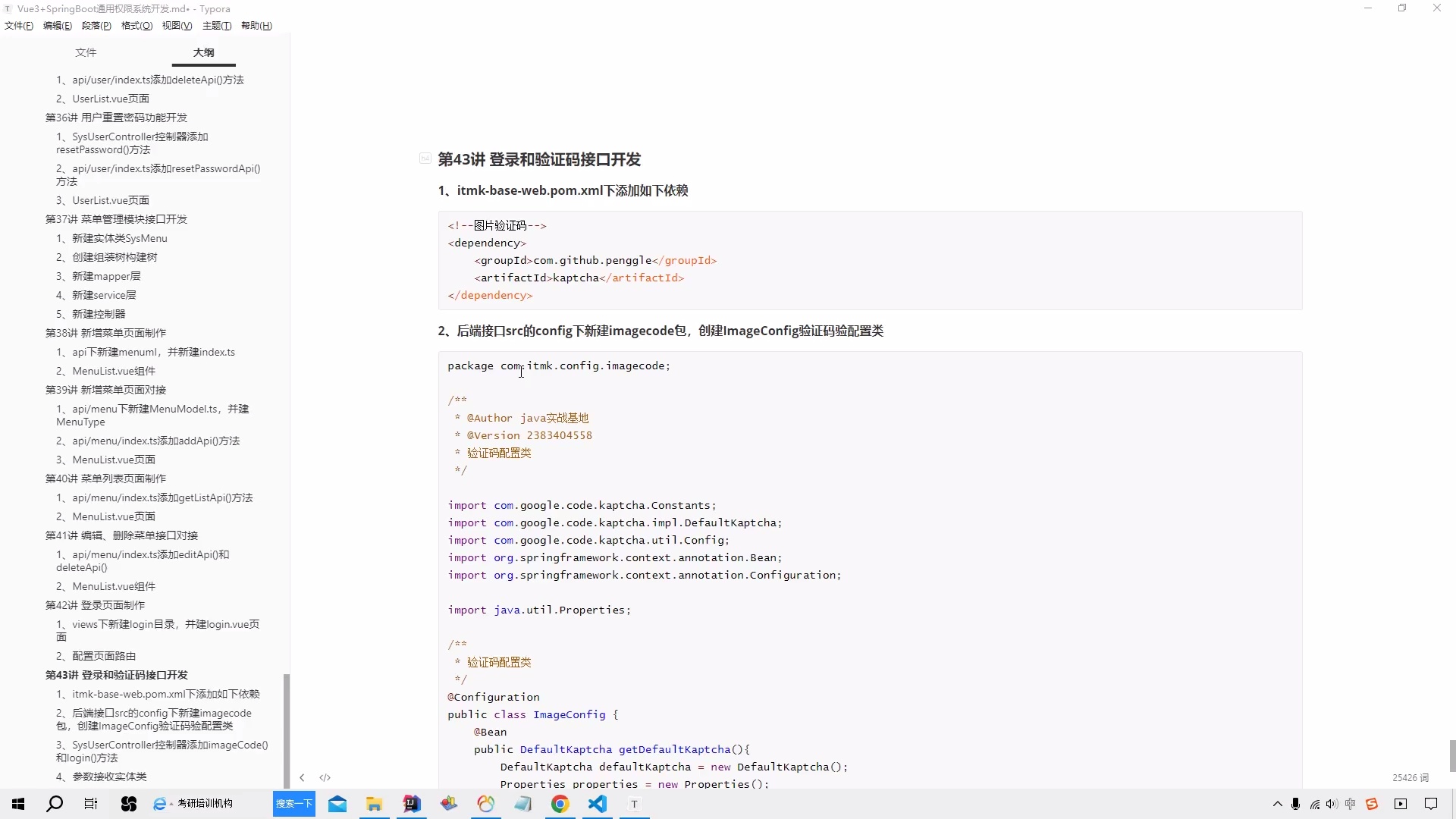Expand the notifications panel icon

click(1432, 804)
